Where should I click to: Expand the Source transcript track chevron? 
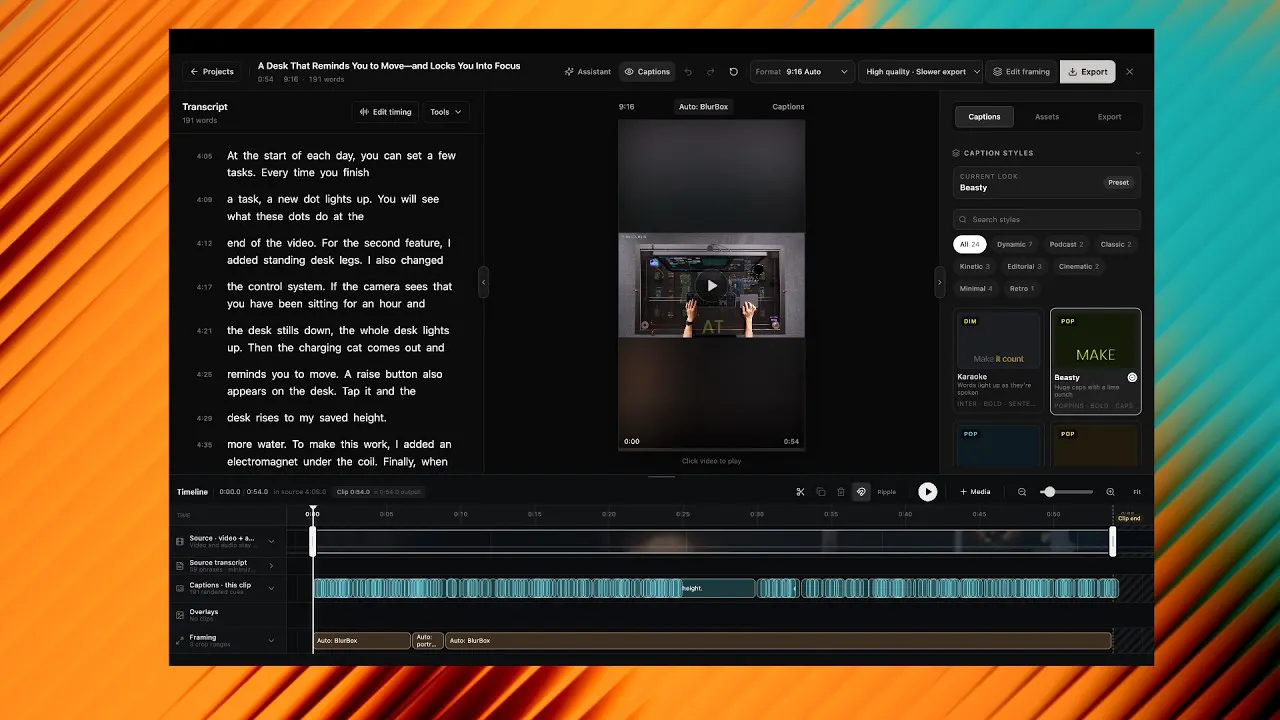[x=271, y=565]
